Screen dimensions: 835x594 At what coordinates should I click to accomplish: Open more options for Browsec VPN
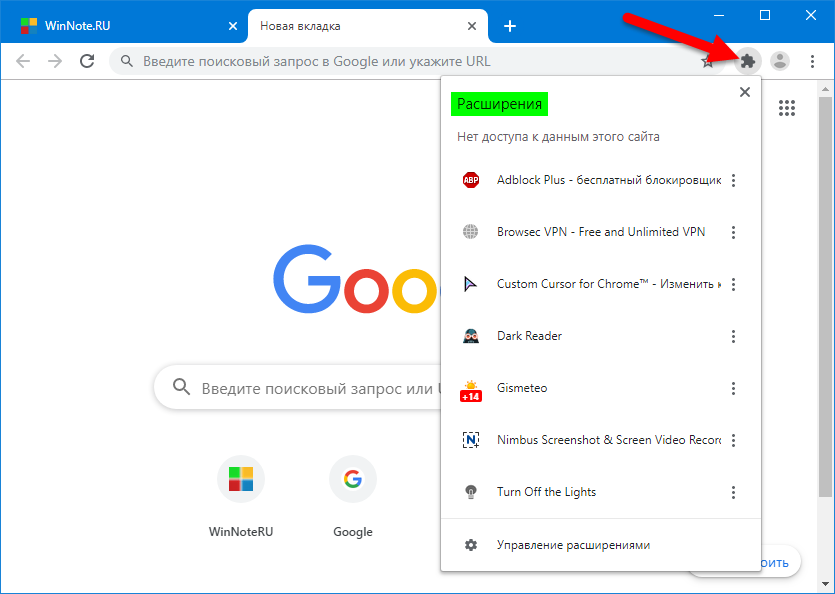[x=733, y=232]
